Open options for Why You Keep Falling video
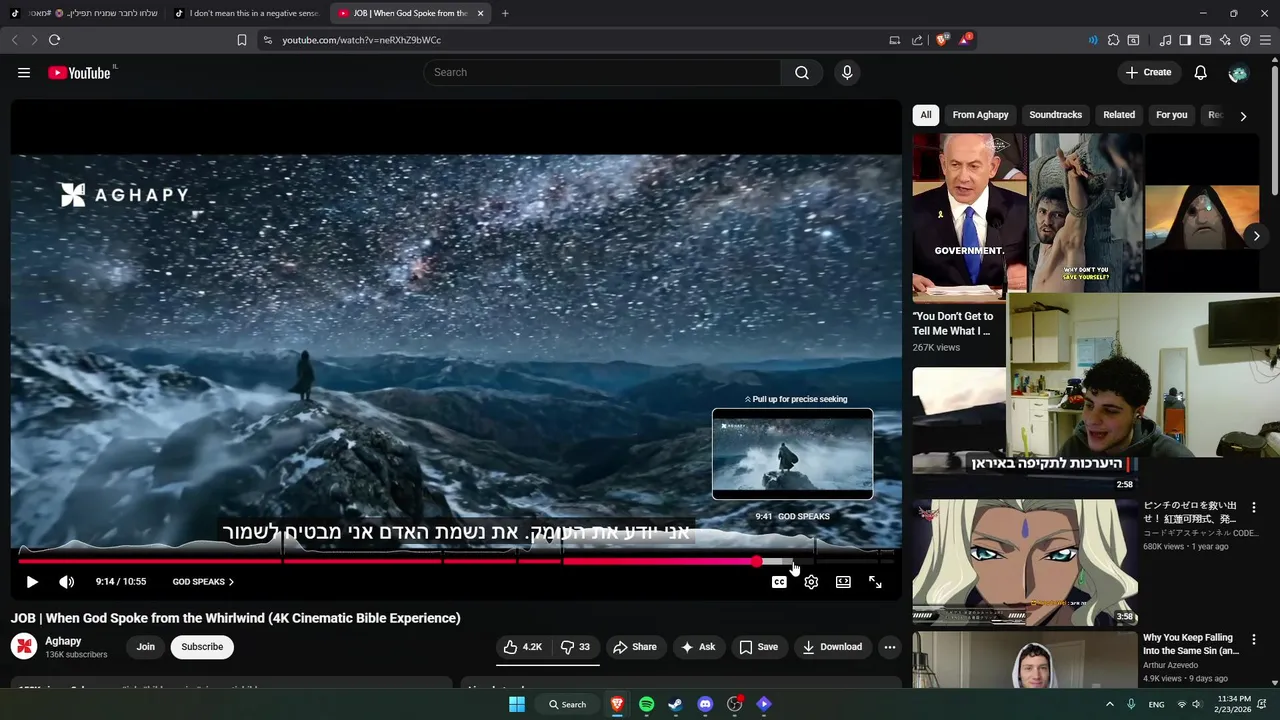Viewport: 1280px width, 720px height. (x=1253, y=640)
